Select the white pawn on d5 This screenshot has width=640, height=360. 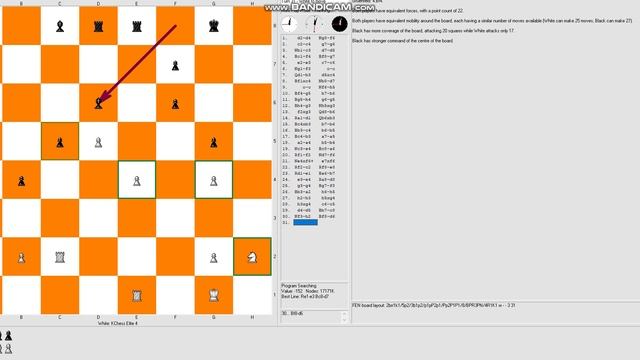98,142
